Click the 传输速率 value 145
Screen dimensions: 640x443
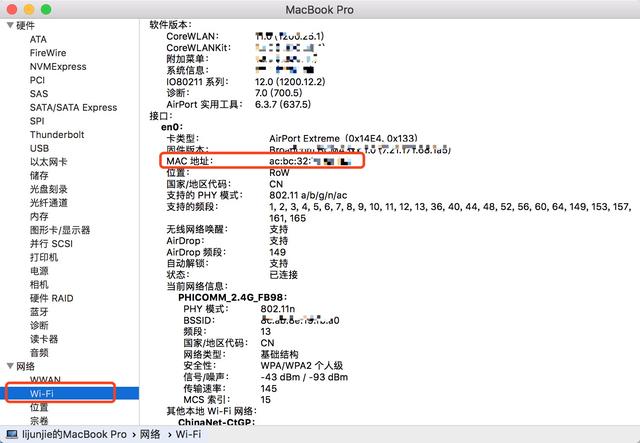click(269, 388)
